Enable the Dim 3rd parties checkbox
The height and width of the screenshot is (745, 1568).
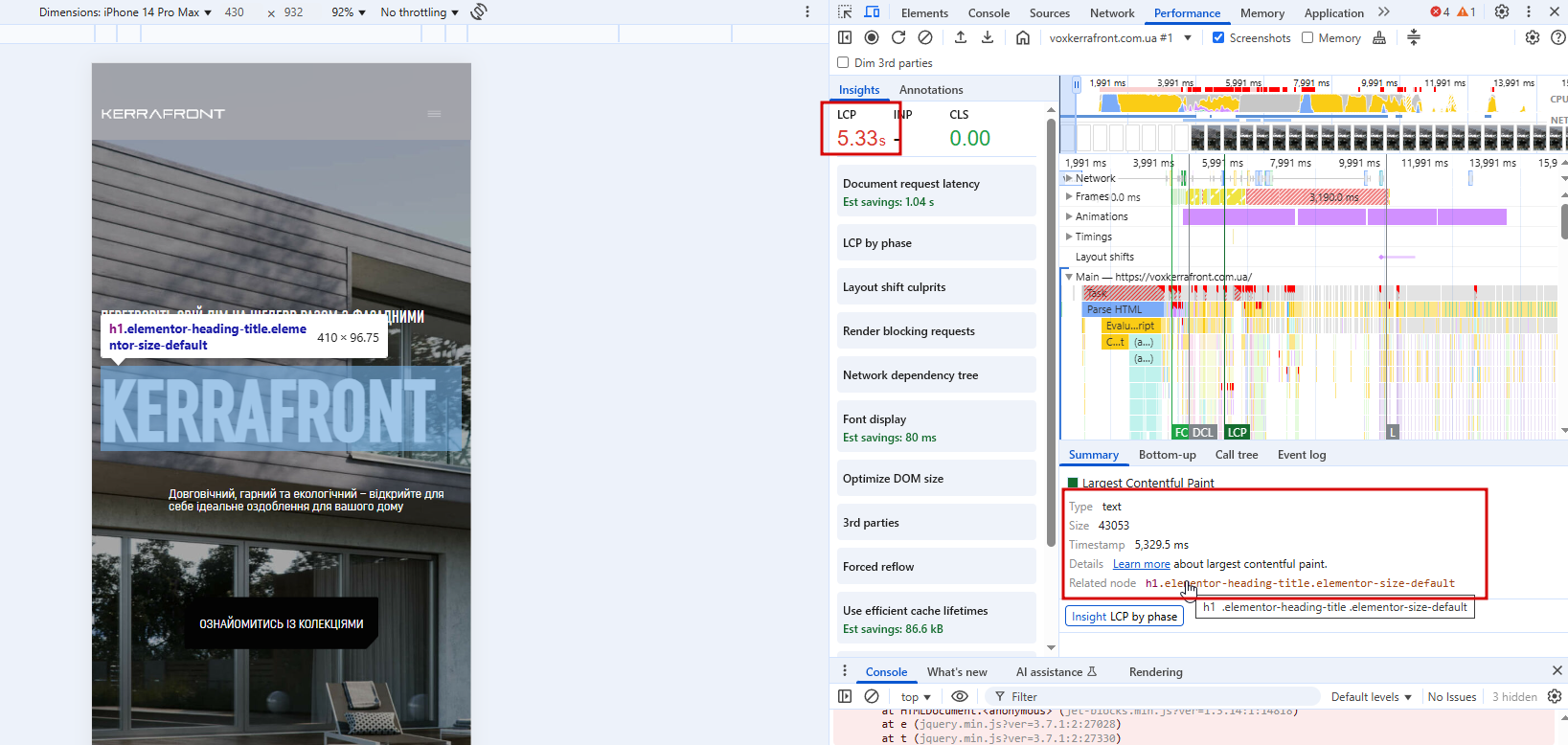[843, 62]
